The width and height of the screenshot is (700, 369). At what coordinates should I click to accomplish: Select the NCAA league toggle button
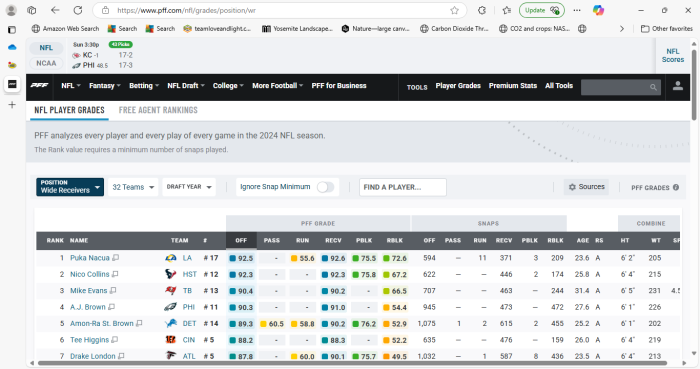pos(46,63)
